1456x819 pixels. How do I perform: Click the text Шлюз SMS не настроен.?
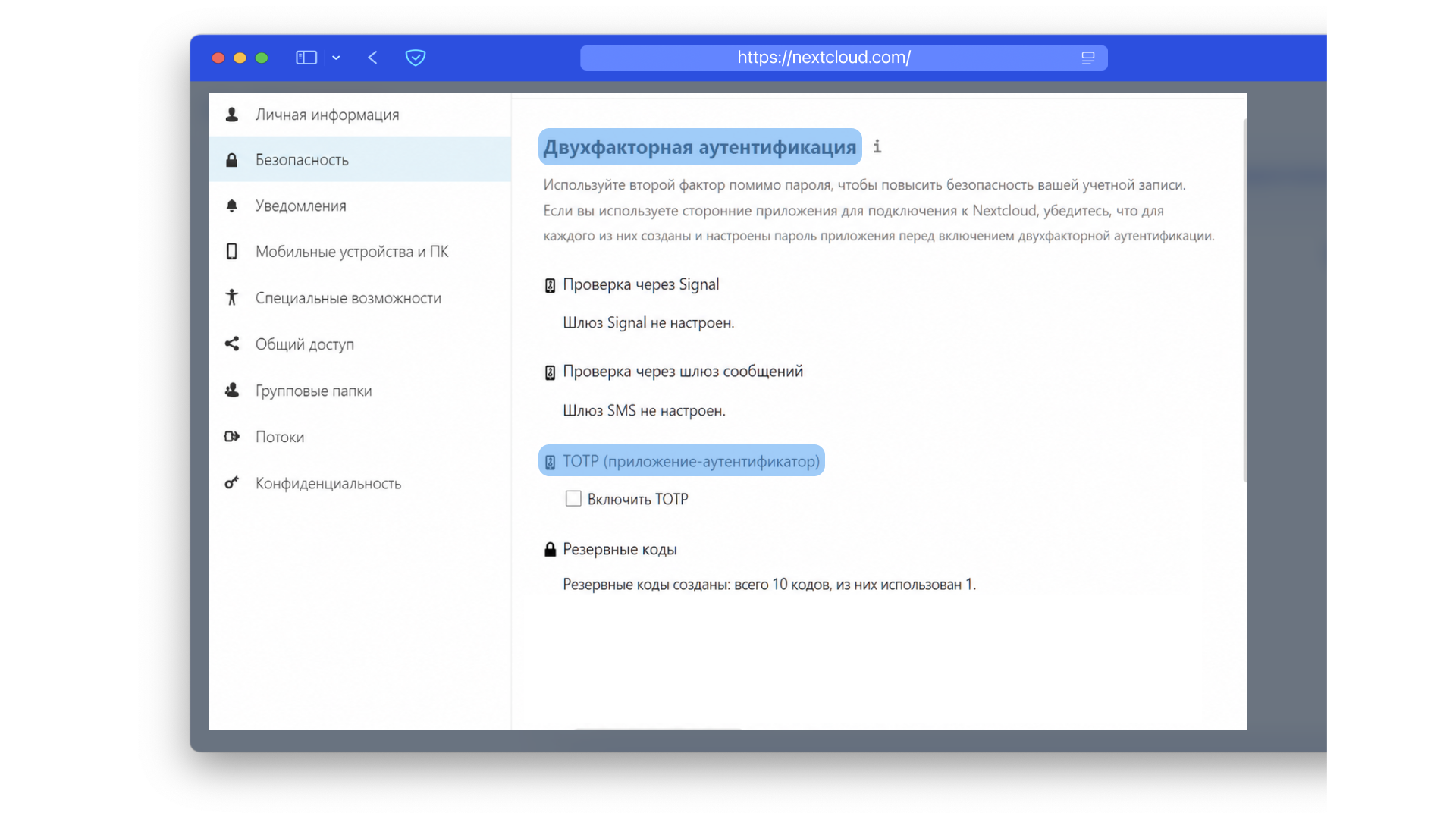[x=644, y=410]
